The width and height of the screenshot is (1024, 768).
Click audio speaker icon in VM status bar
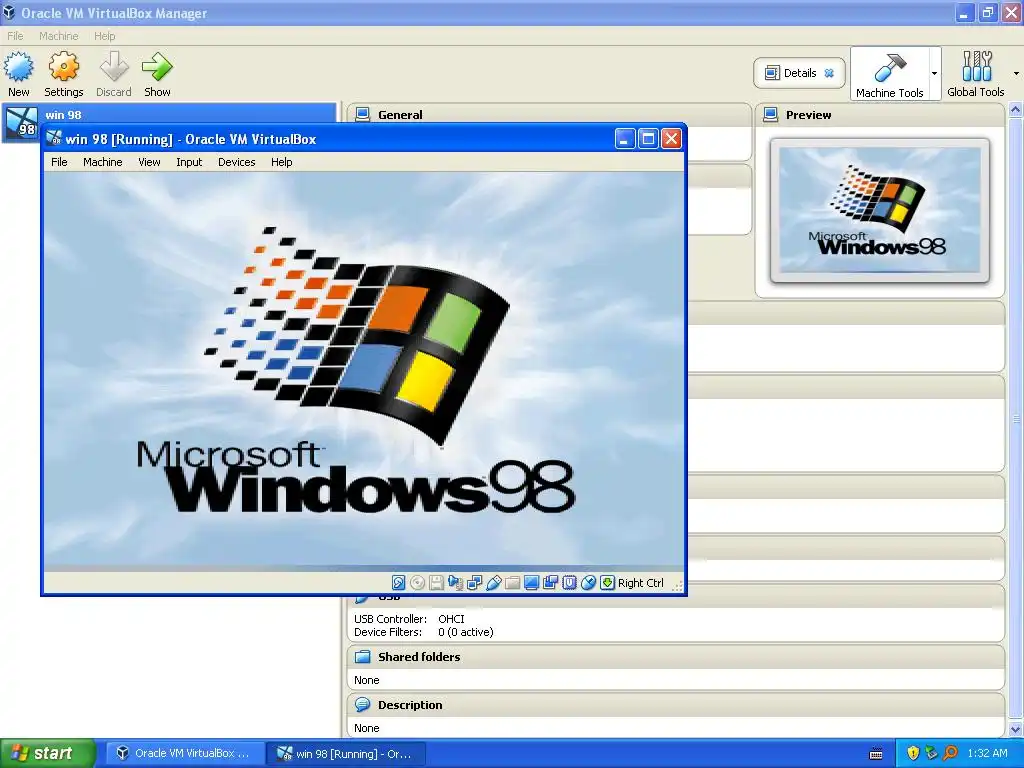click(455, 583)
